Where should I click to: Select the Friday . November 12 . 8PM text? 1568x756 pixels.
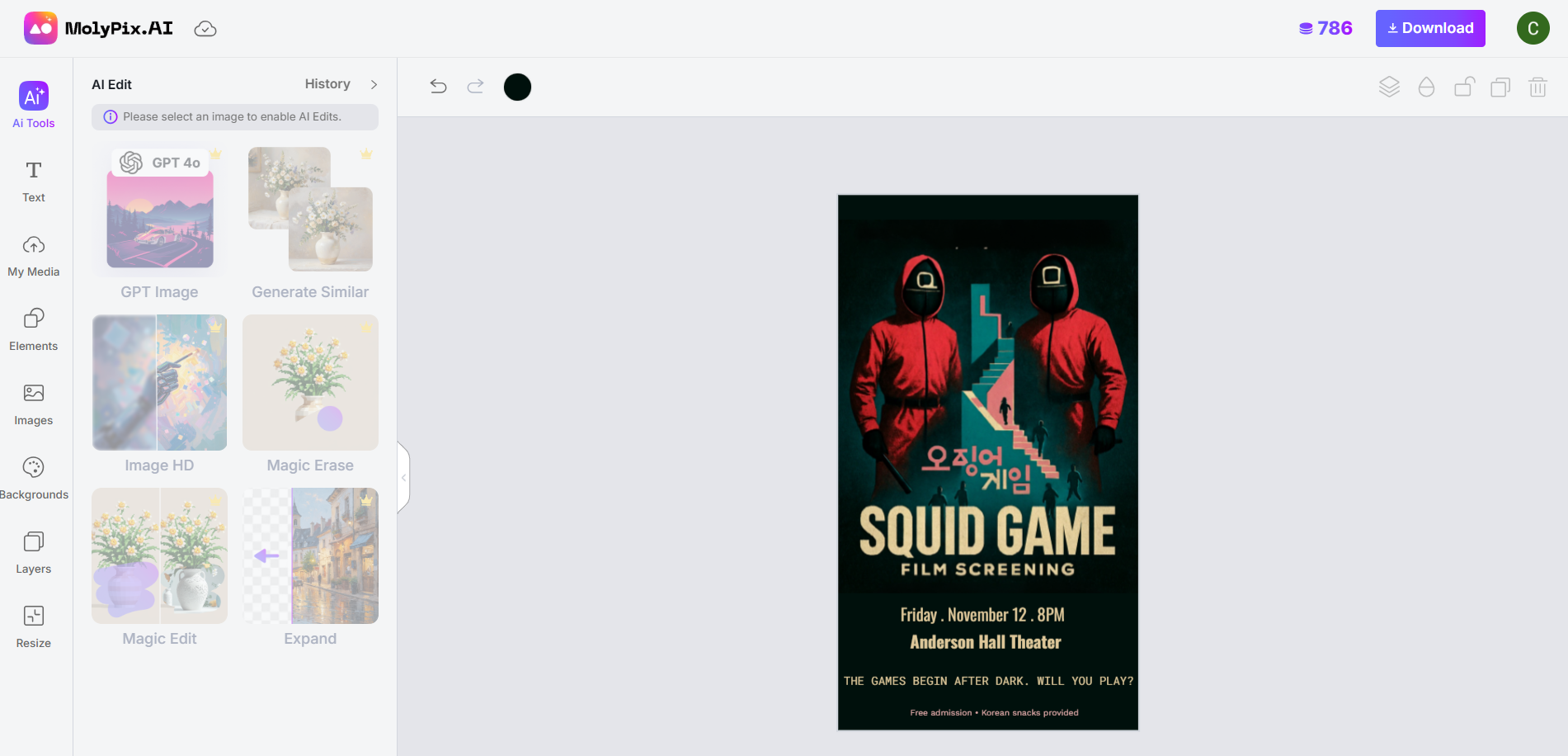[x=982, y=615]
